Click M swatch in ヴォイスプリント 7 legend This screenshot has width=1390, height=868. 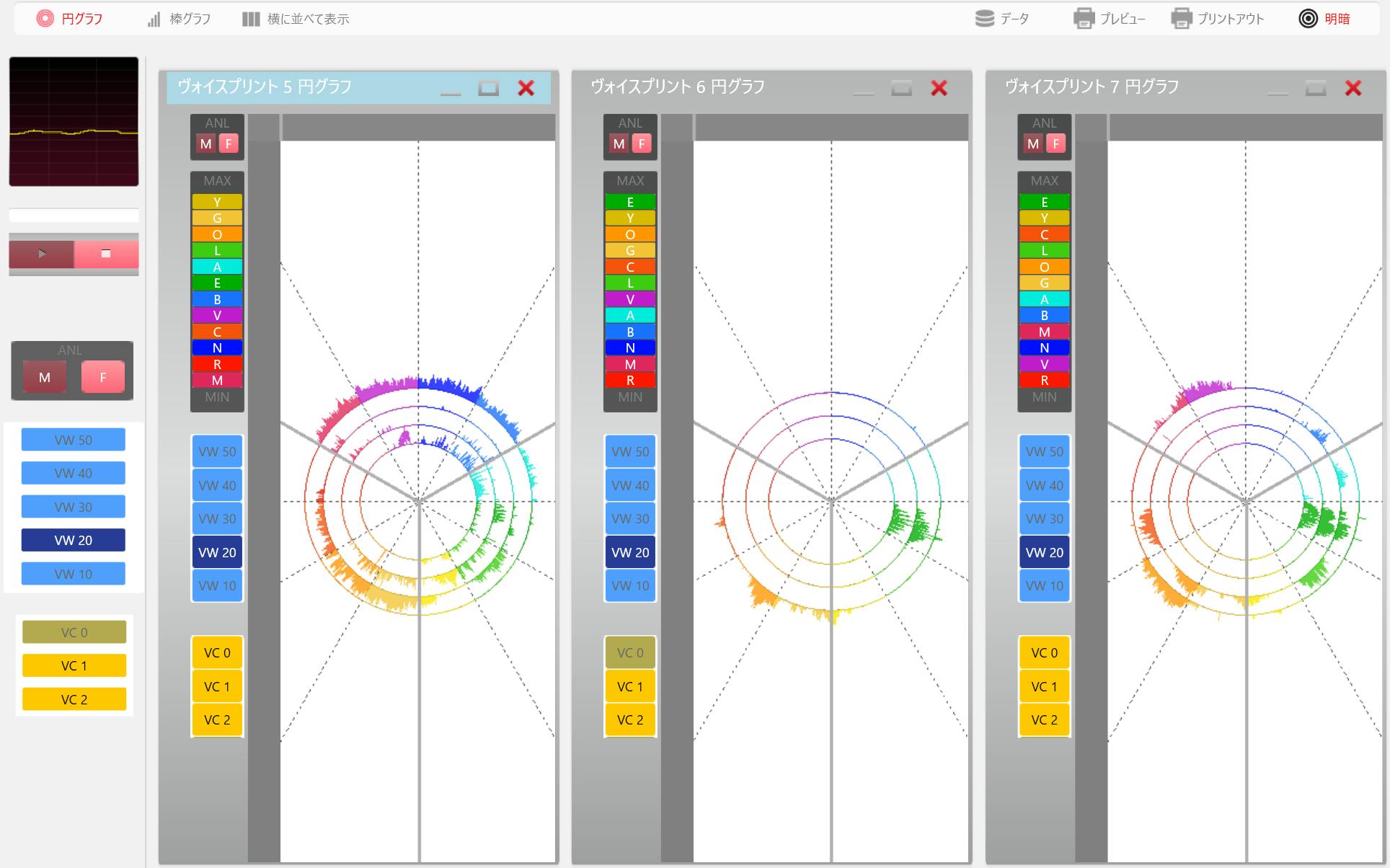coord(1044,332)
